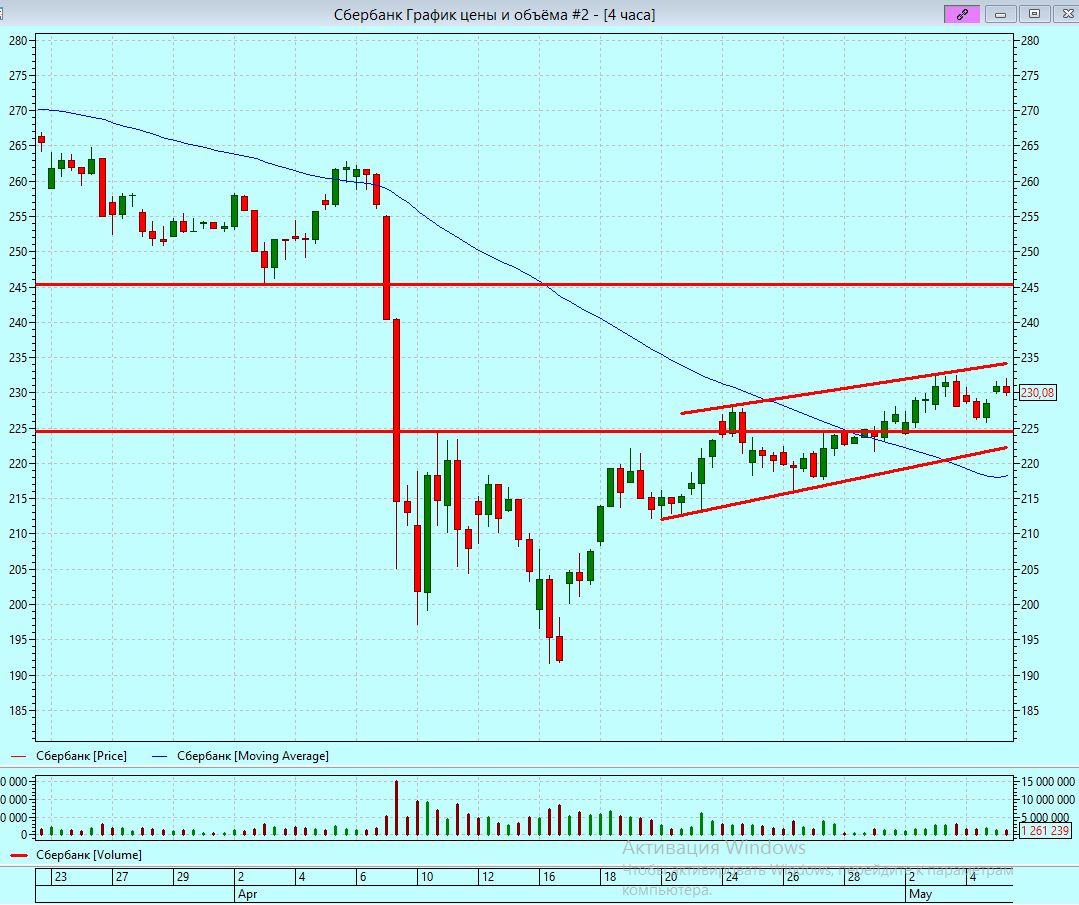Click date label 18 on time axis
The height and width of the screenshot is (905, 1079).
tap(610, 877)
